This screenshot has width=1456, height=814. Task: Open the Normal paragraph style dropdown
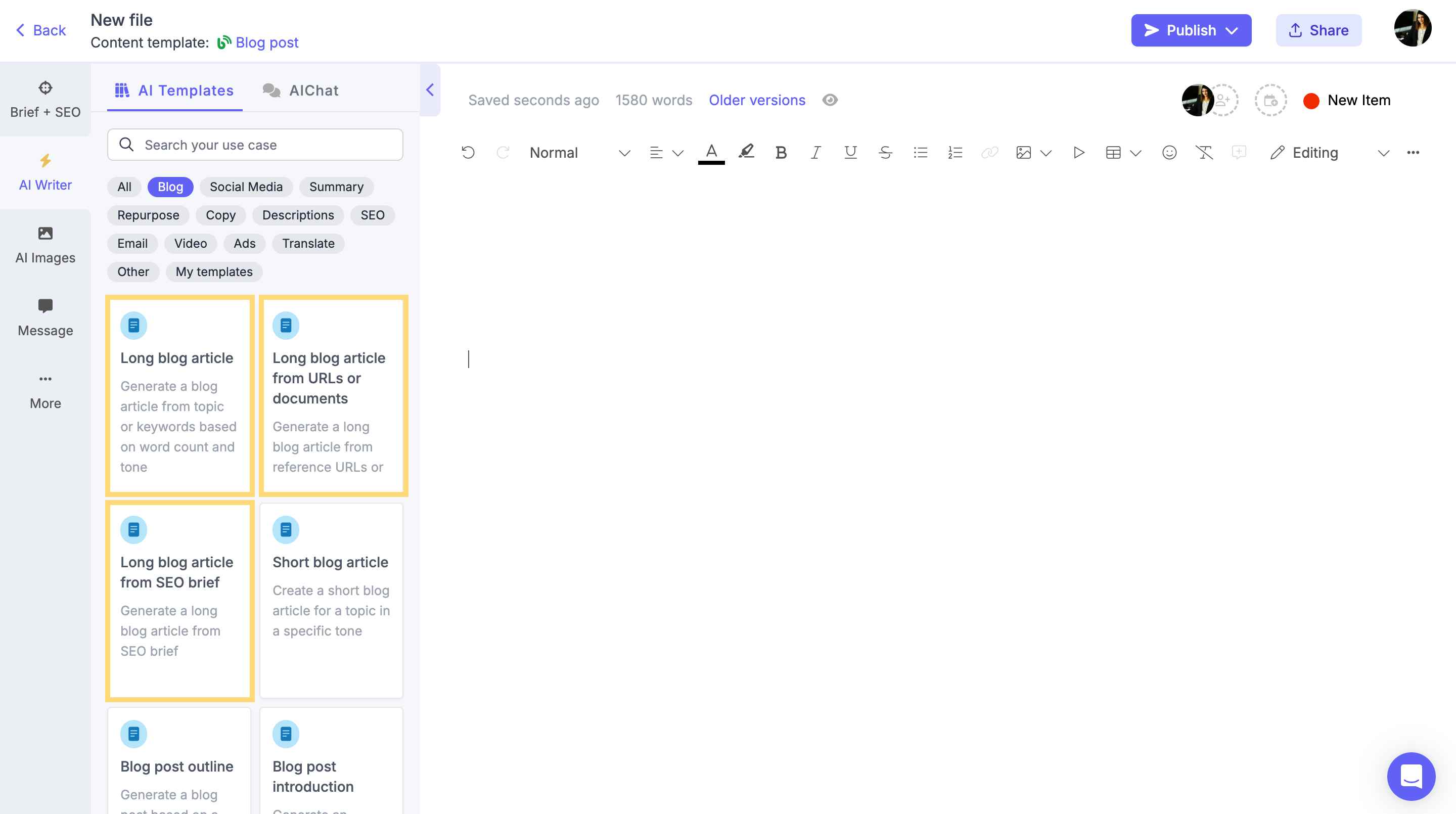point(579,153)
